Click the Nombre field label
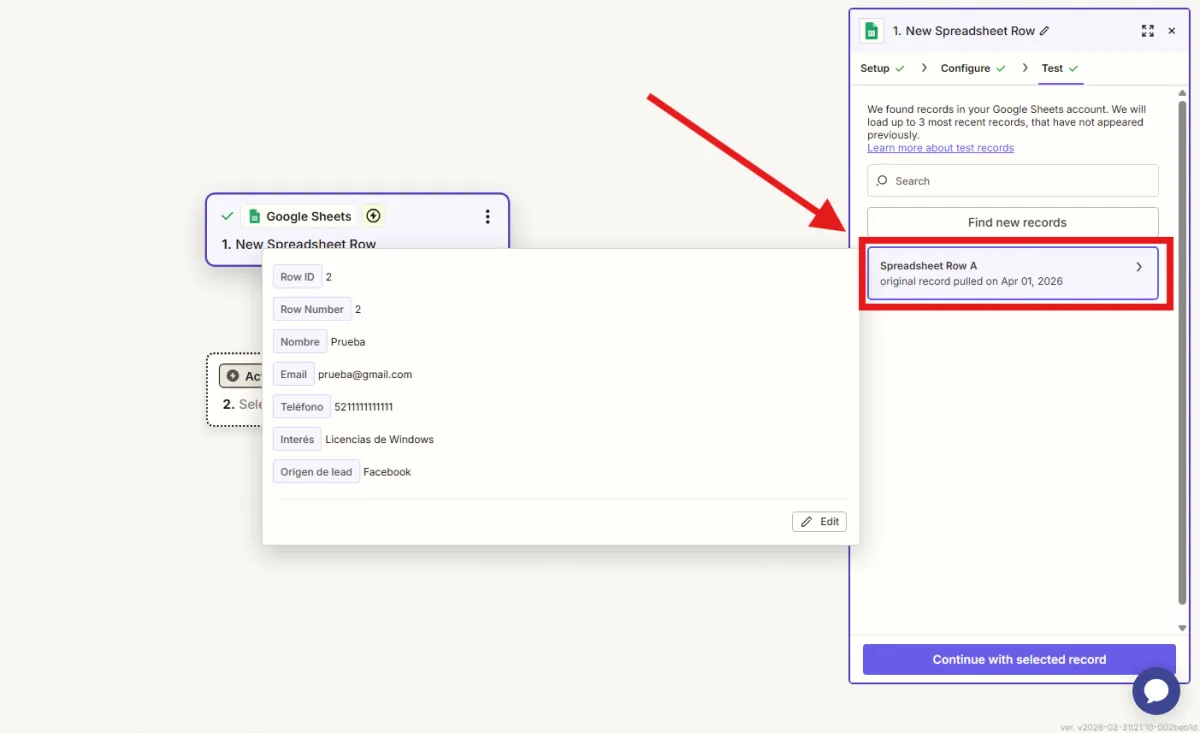Screen dimensions: 1200x733 click(x=300, y=342)
